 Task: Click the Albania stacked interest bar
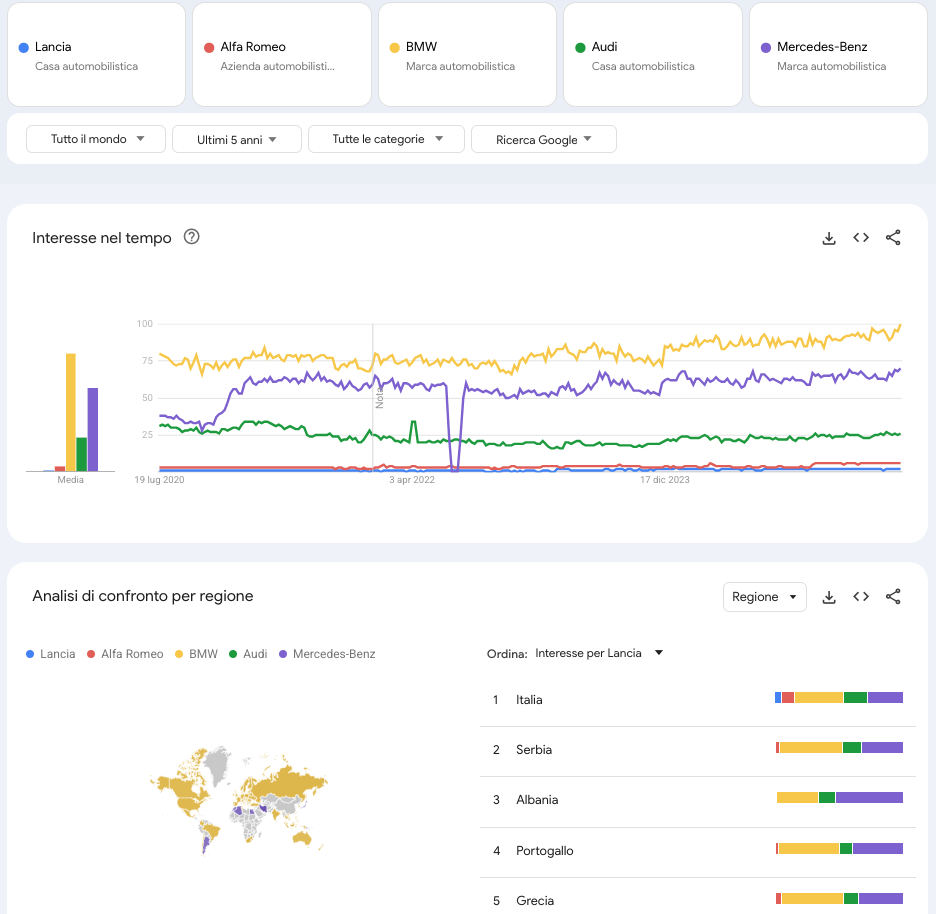click(840, 798)
